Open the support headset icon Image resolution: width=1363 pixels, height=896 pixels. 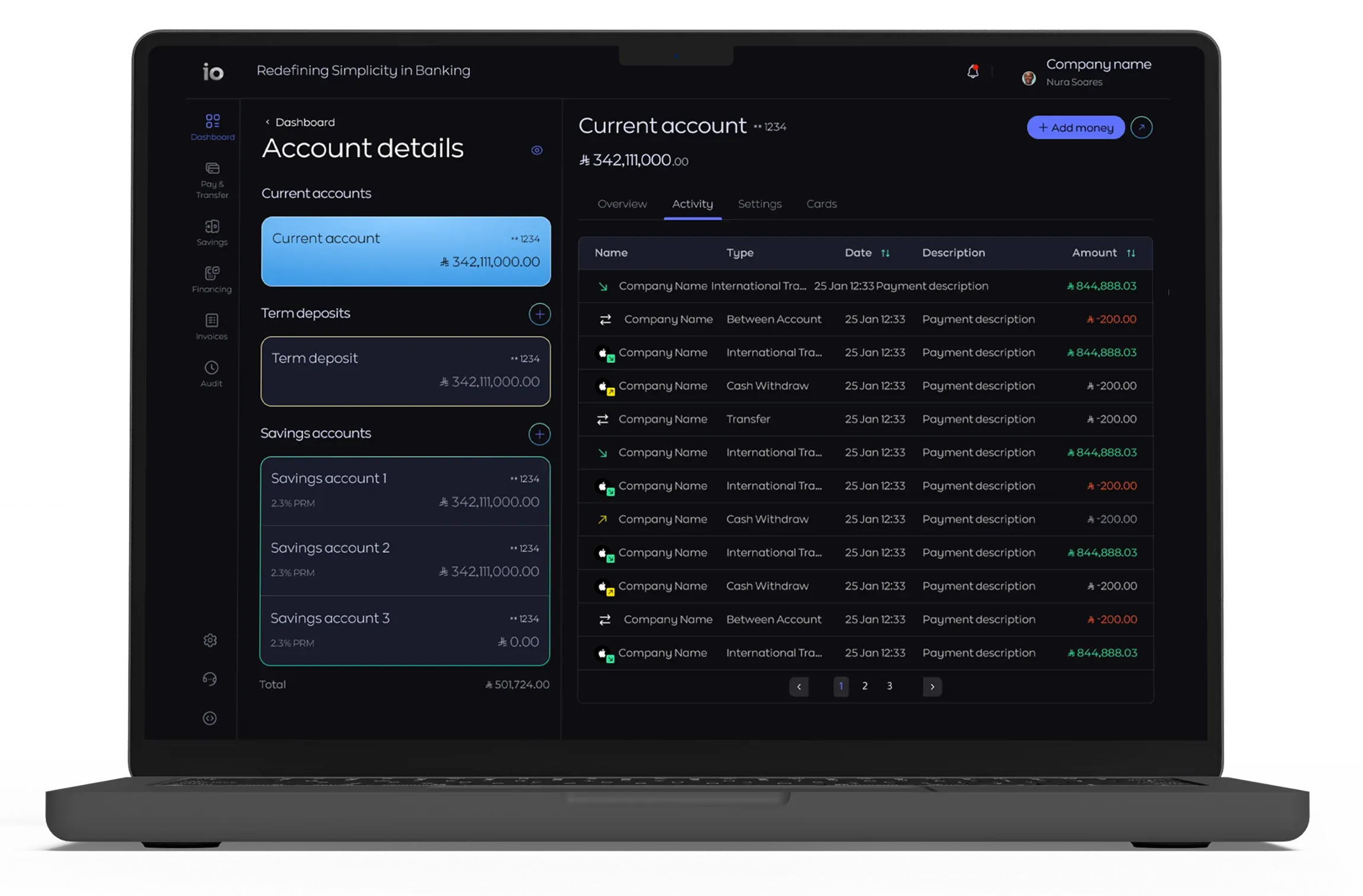pos(210,679)
